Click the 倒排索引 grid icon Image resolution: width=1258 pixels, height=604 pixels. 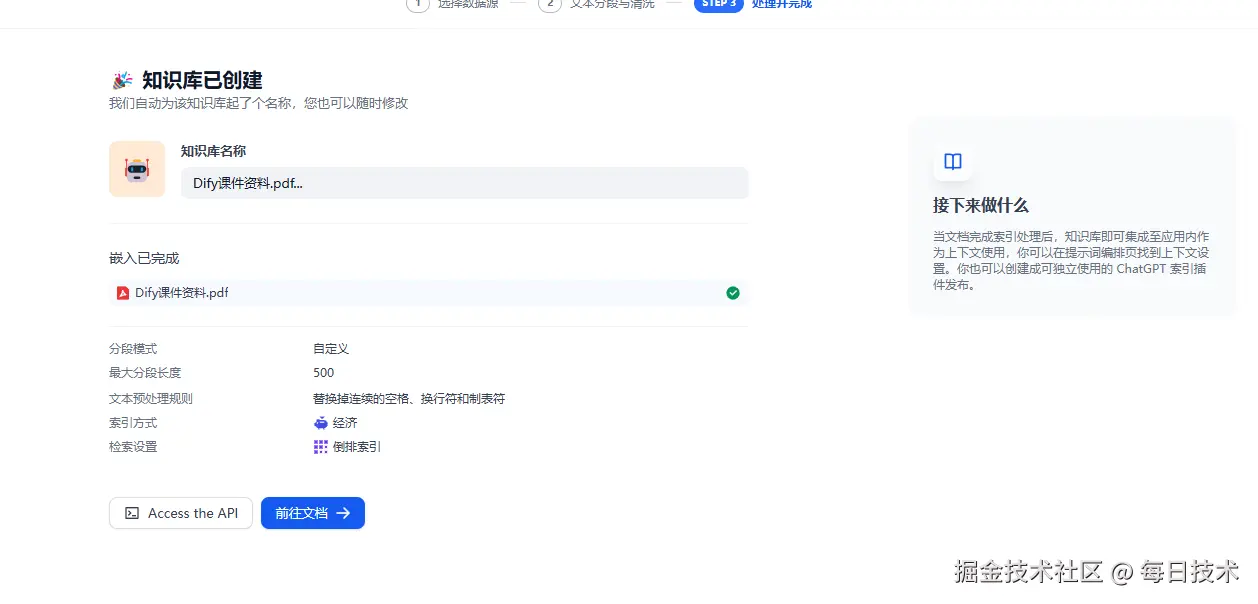pos(321,447)
